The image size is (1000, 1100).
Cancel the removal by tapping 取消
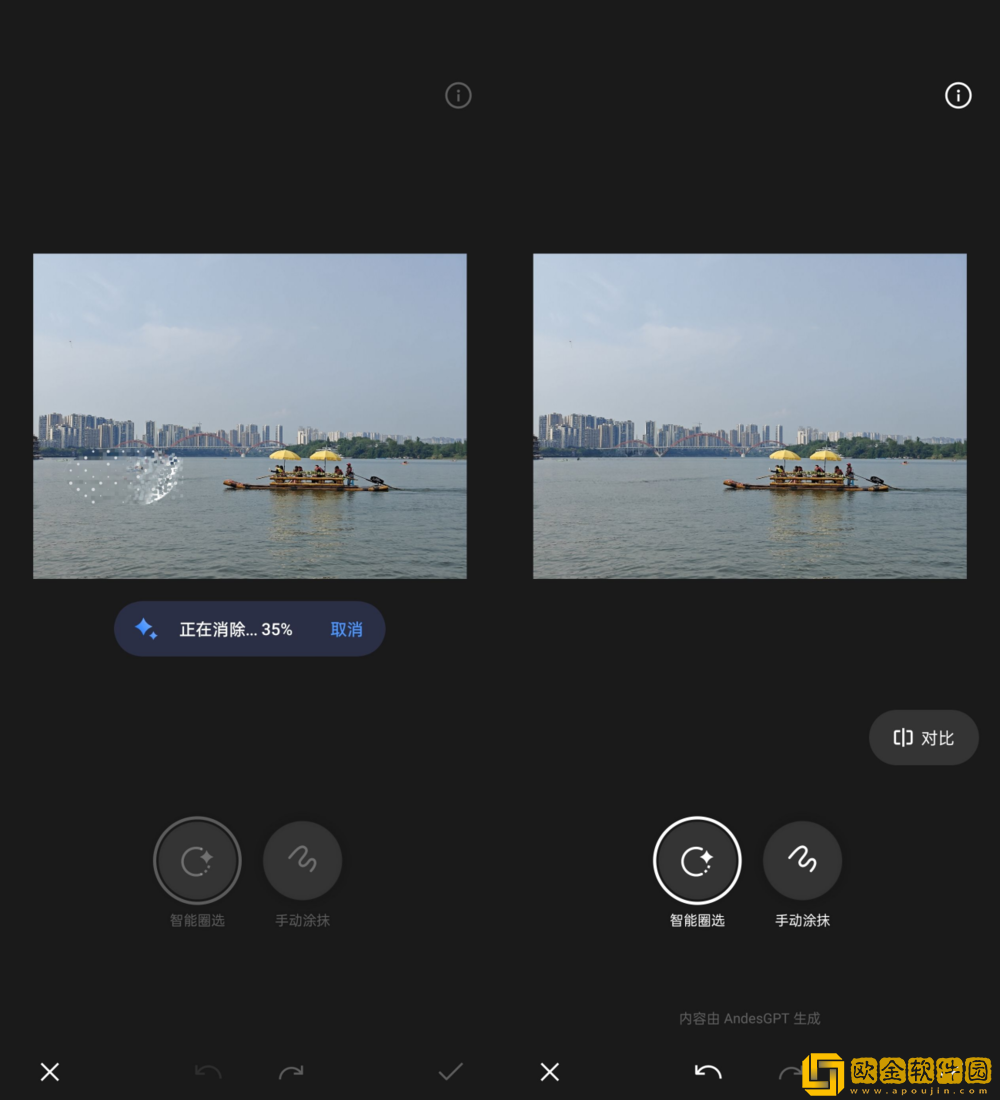coord(345,629)
